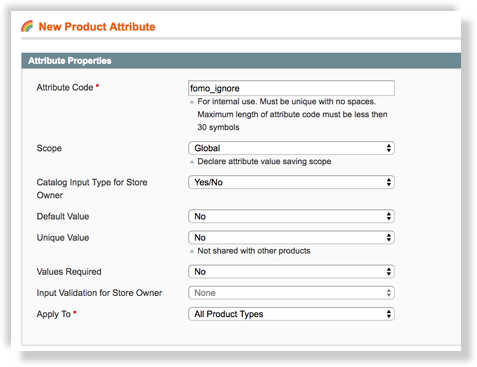
Task: Click the Attribute Code input field
Action: pos(291,88)
